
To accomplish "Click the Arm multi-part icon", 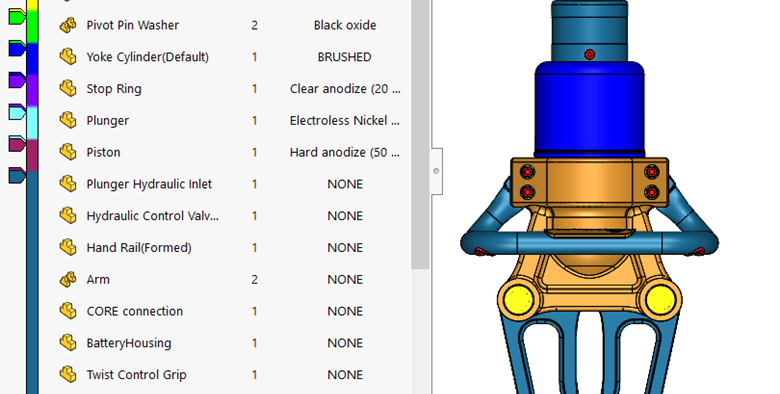I will [68, 280].
